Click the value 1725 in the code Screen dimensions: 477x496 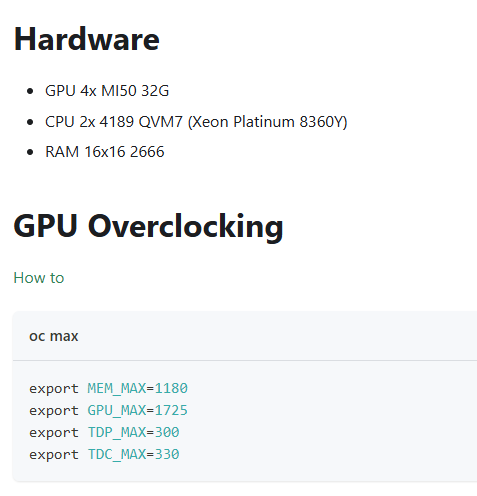click(171, 410)
